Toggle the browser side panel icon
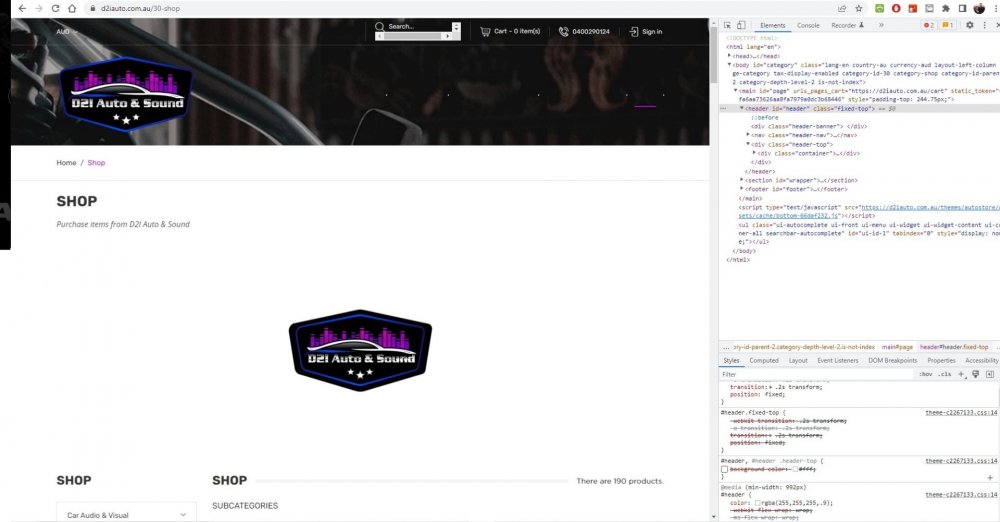Viewport: 1000px width, 522px height. coord(962,8)
